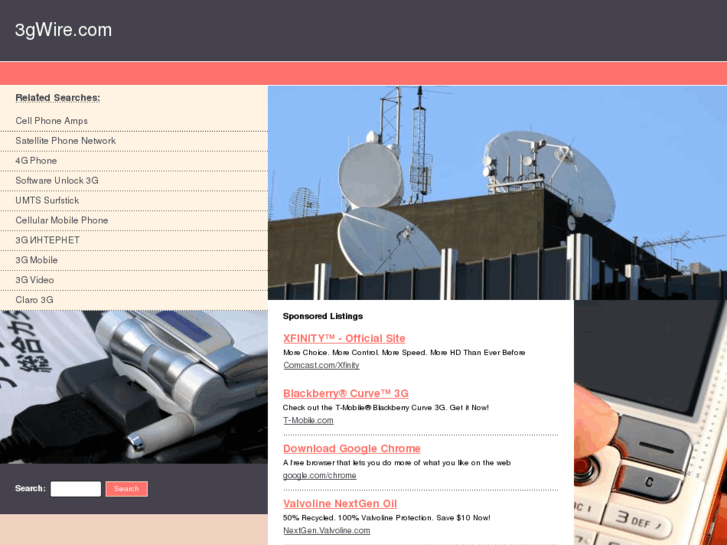Click the red Search button

coord(127,489)
